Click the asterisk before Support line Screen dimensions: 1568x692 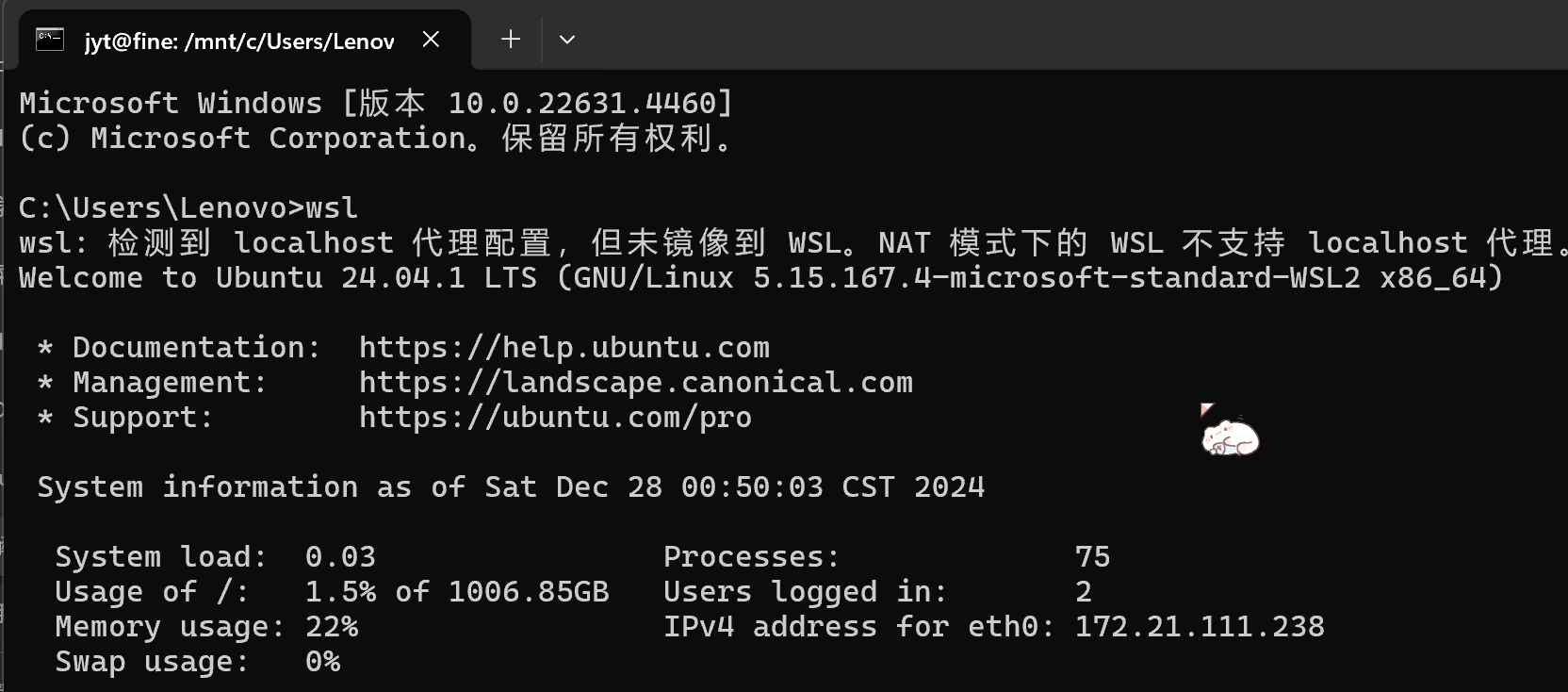[x=42, y=417]
